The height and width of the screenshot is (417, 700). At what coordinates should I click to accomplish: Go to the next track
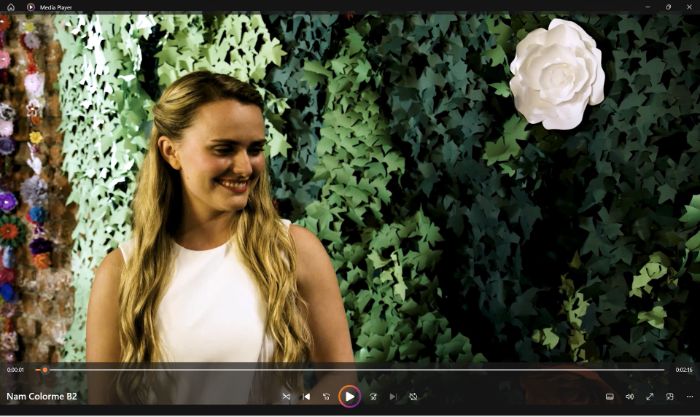coord(393,396)
